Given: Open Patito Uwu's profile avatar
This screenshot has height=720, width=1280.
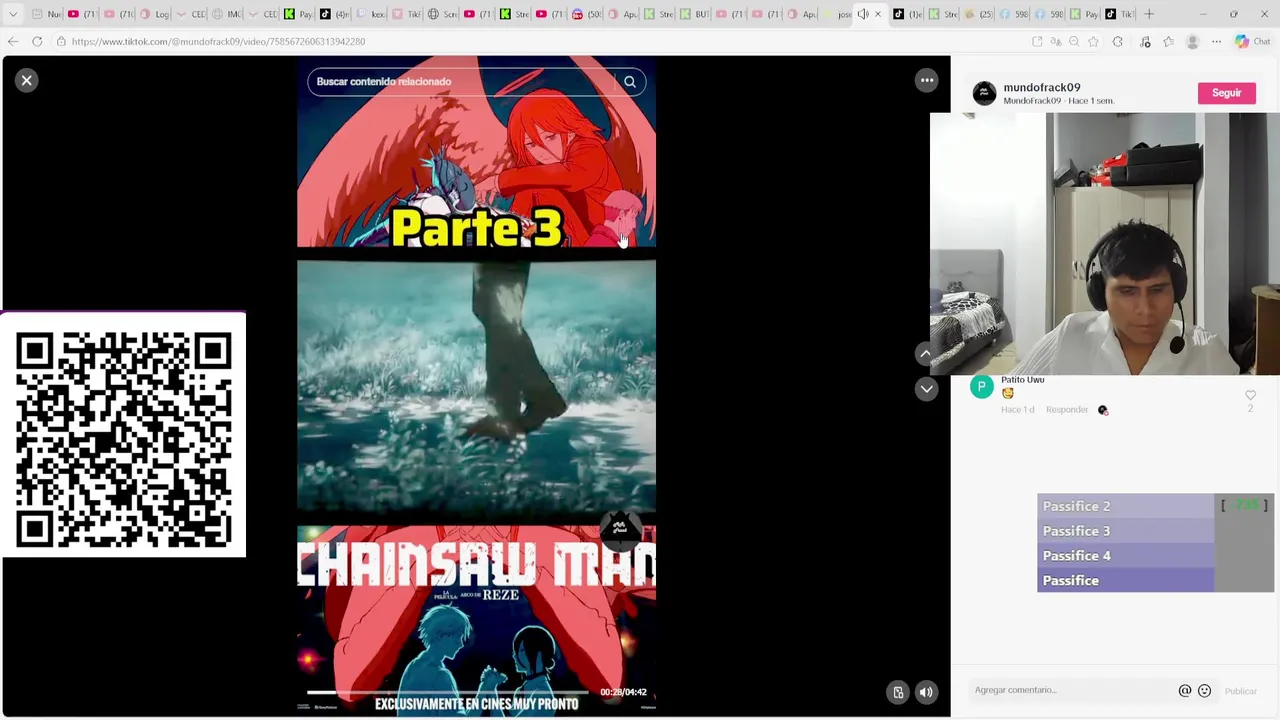Looking at the screenshot, I should tap(982, 387).
